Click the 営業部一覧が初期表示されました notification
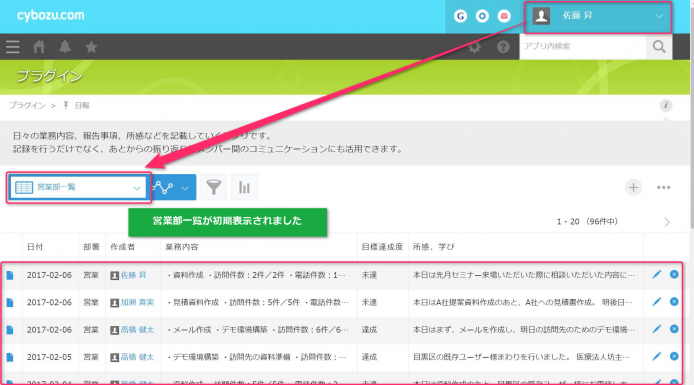The width and height of the screenshot is (694, 385). click(227, 221)
